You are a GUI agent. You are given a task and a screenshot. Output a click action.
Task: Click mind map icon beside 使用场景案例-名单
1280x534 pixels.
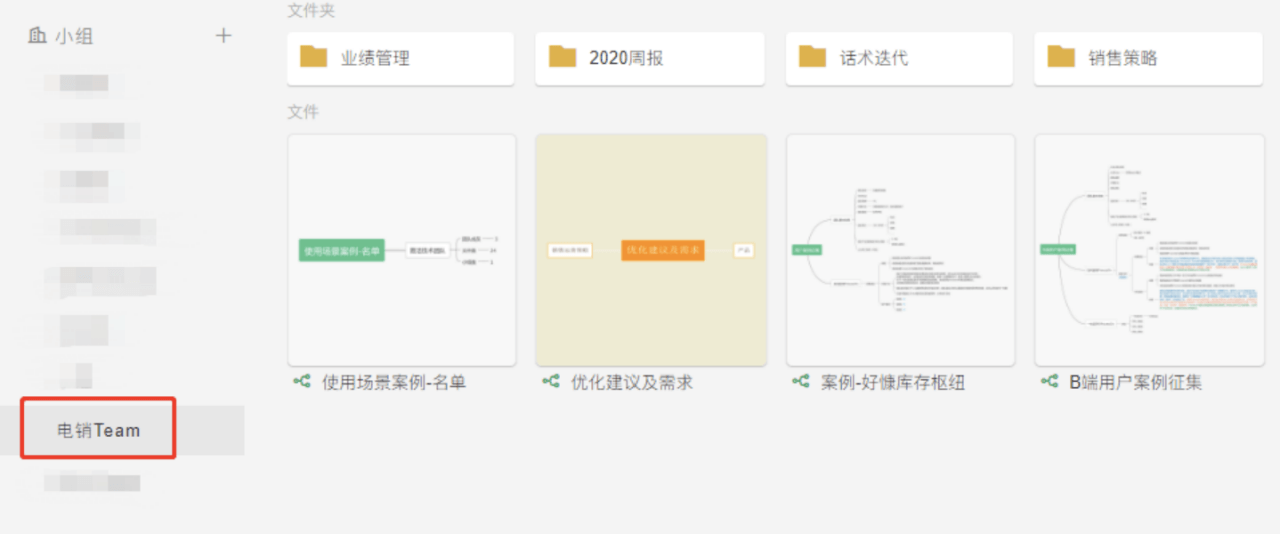[302, 382]
